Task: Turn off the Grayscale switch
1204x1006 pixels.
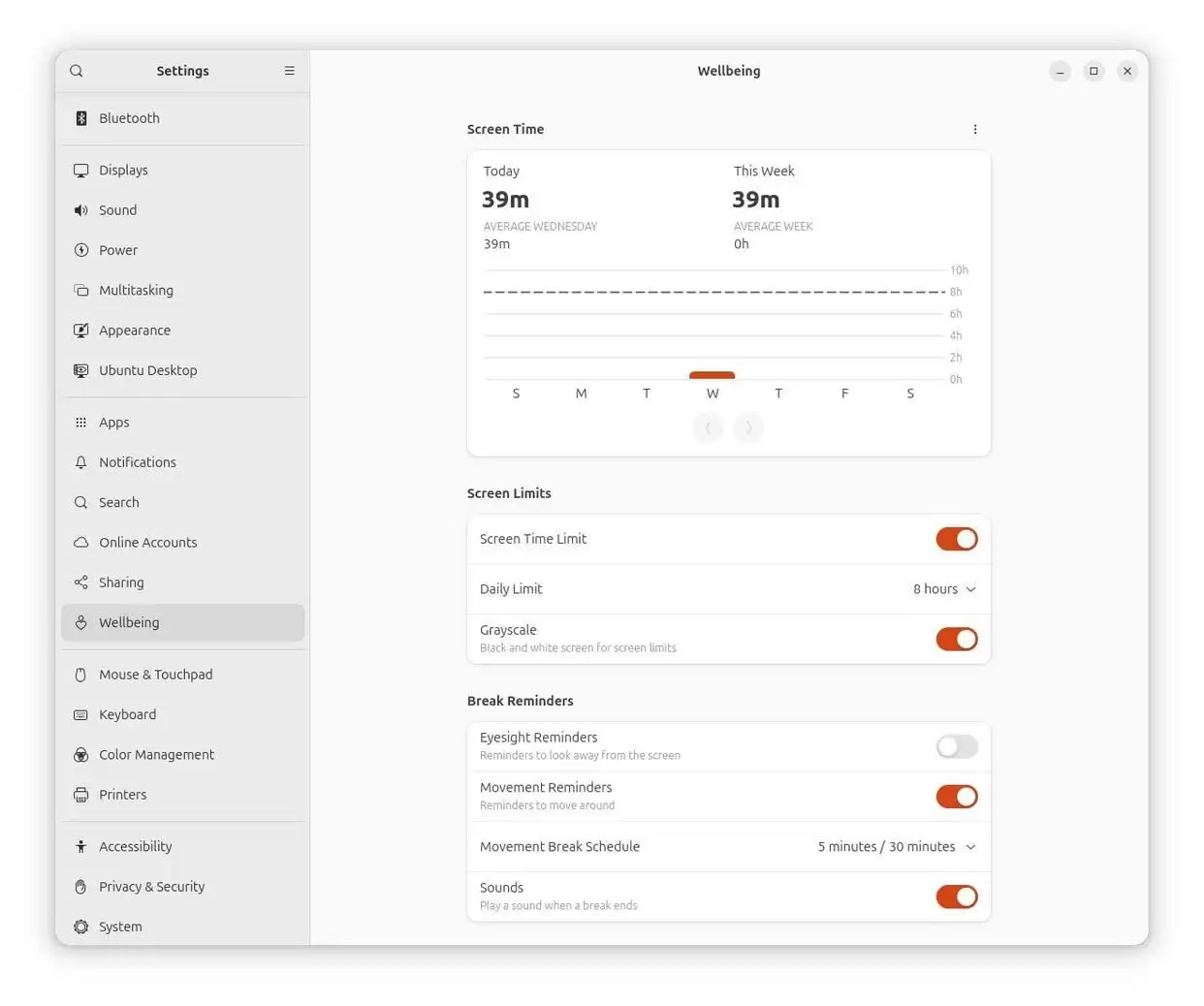Action: pyautogui.click(x=957, y=639)
